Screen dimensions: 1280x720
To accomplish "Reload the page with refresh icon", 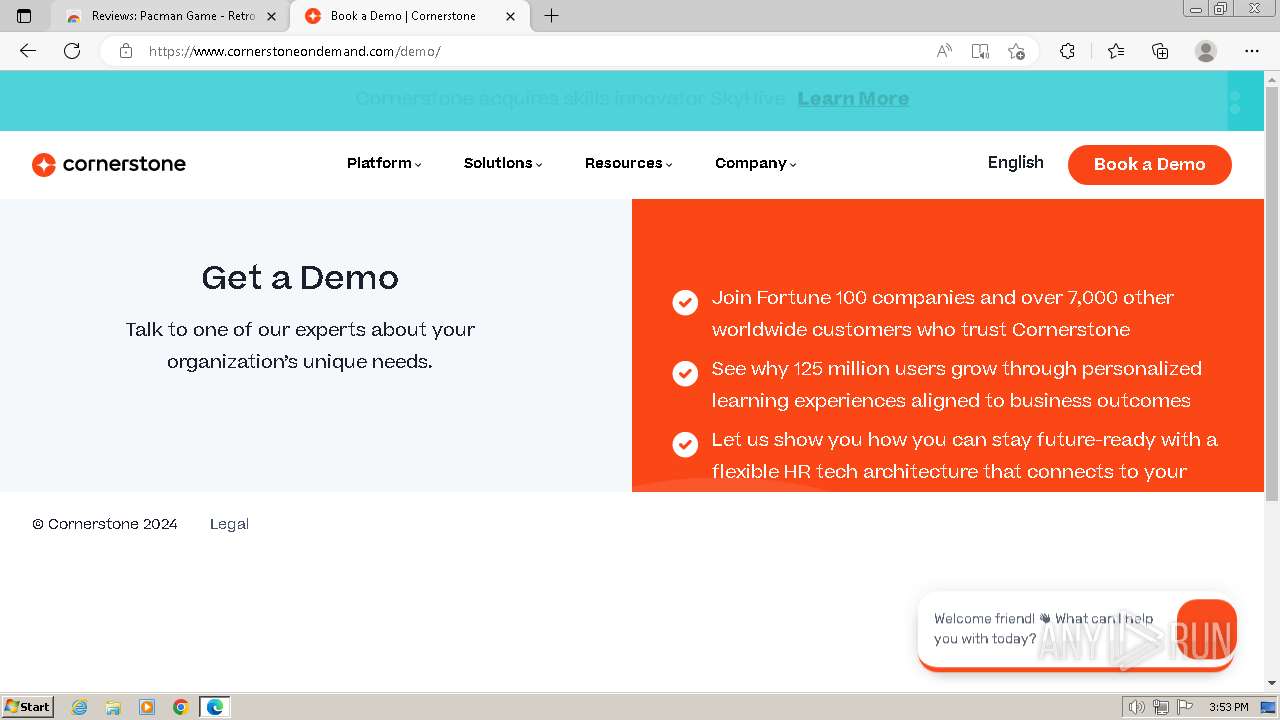I will point(72,51).
